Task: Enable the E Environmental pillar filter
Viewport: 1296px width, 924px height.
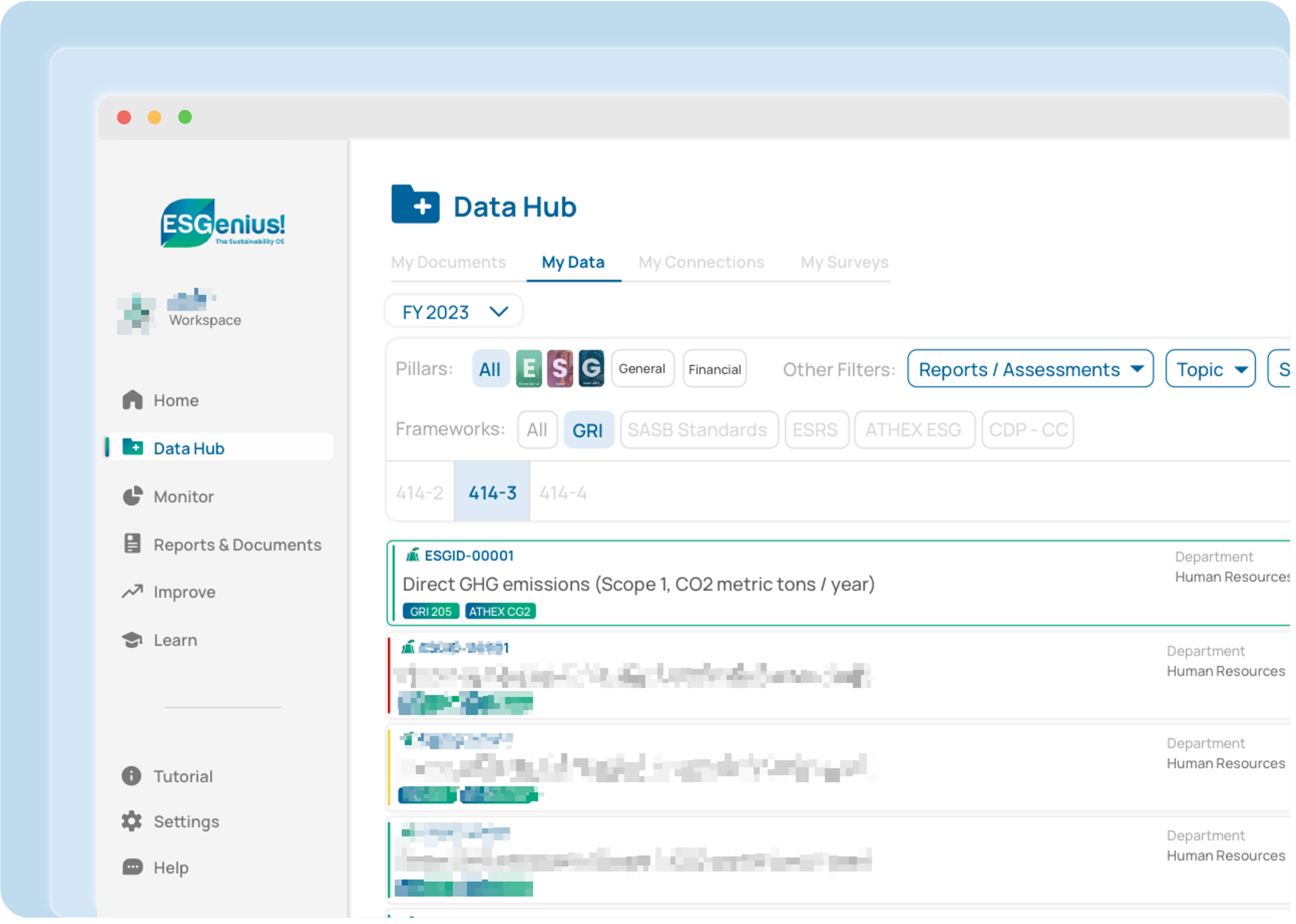Action: [x=529, y=368]
